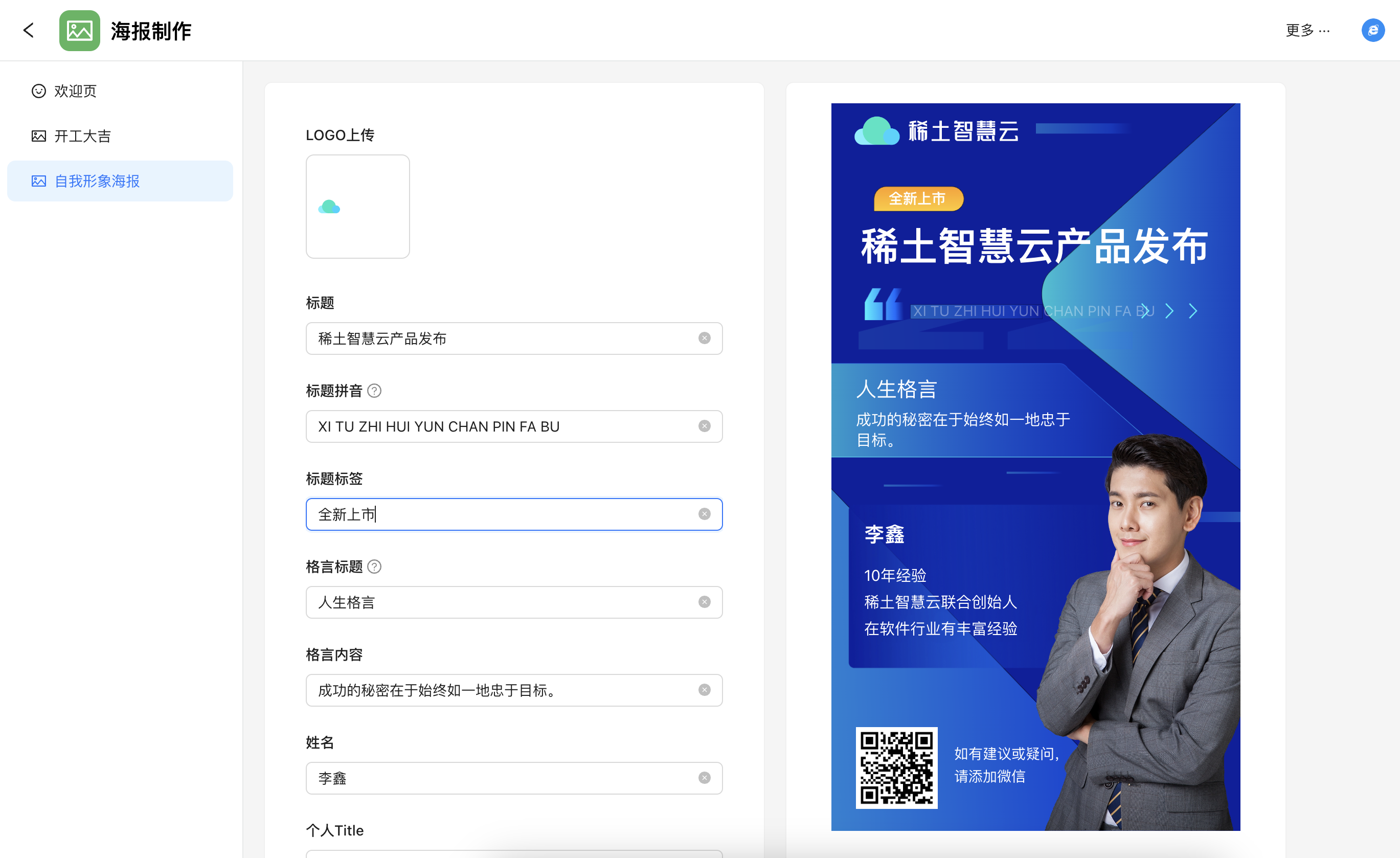The image size is (1400, 858).
Task: Click the back arrow icon
Action: click(29, 30)
